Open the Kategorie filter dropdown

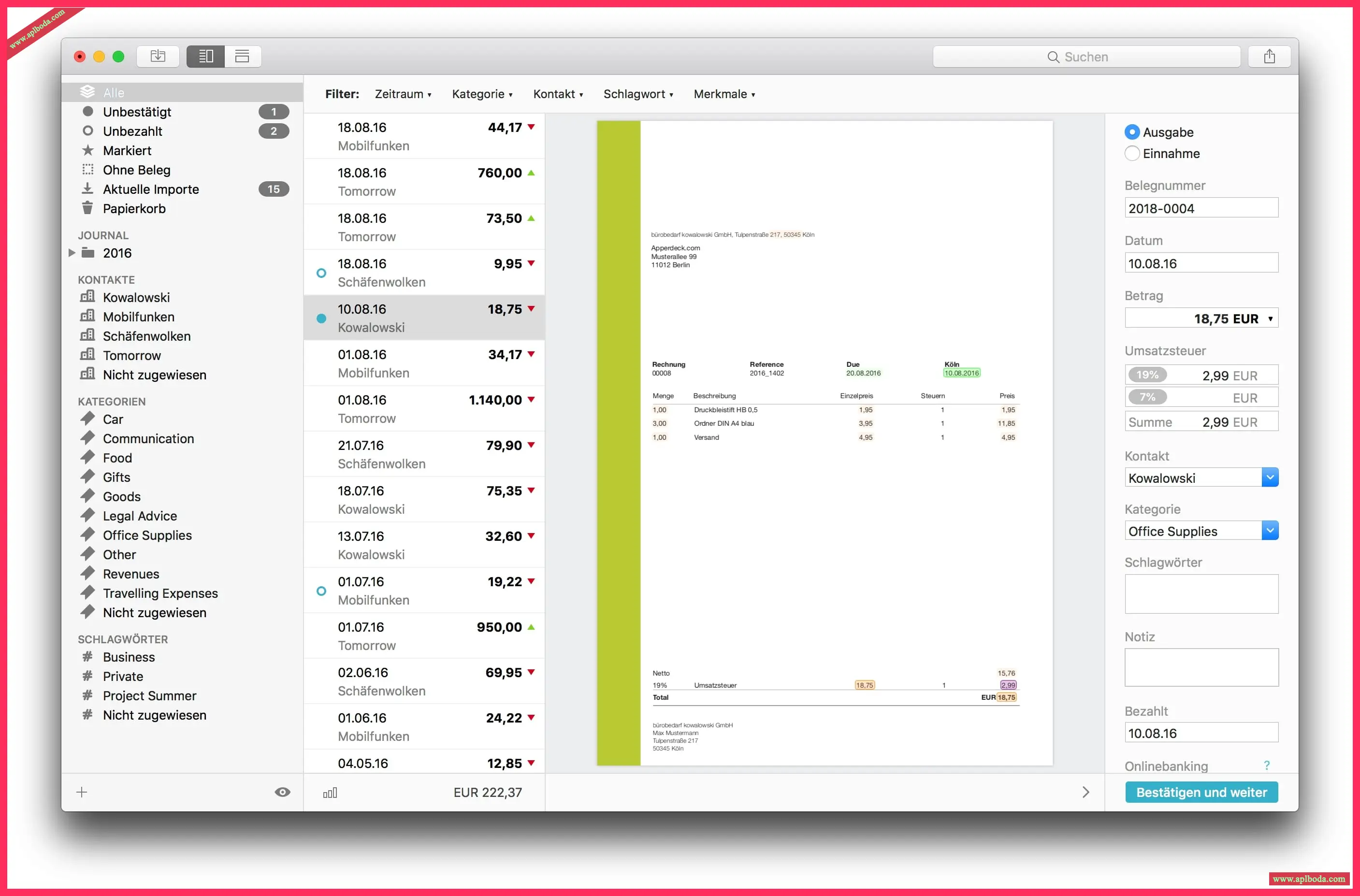pyautogui.click(x=482, y=94)
